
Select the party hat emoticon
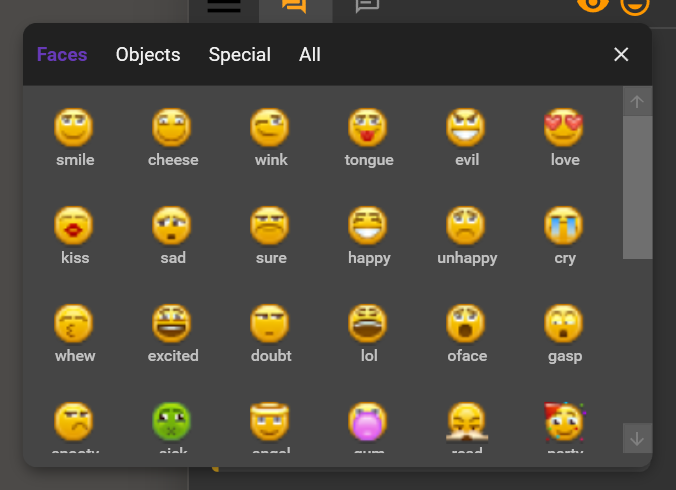tap(564, 422)
